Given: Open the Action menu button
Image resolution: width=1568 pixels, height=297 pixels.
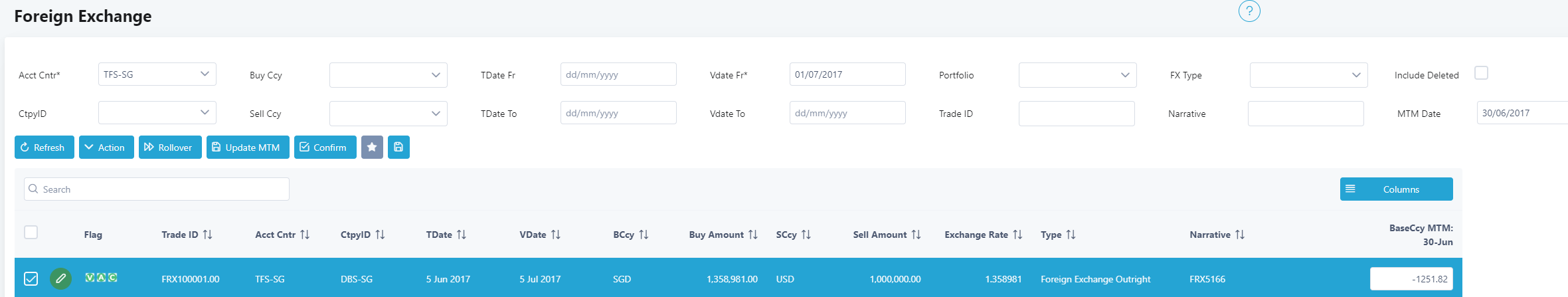Looking at the screenshot, I should point(106,148).
